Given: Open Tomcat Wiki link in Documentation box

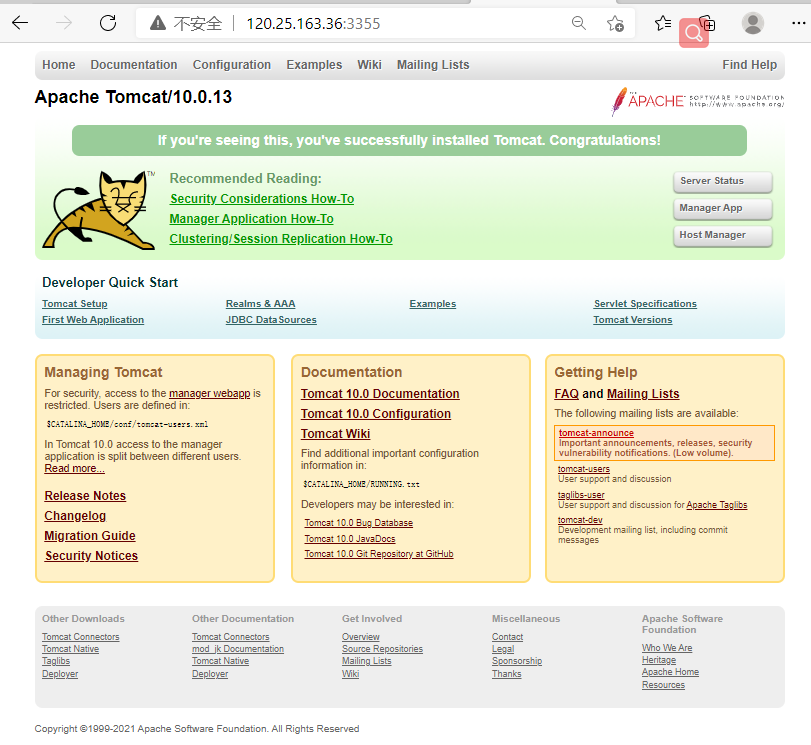Looking at the screenshot, I should [x=336, y=434].
